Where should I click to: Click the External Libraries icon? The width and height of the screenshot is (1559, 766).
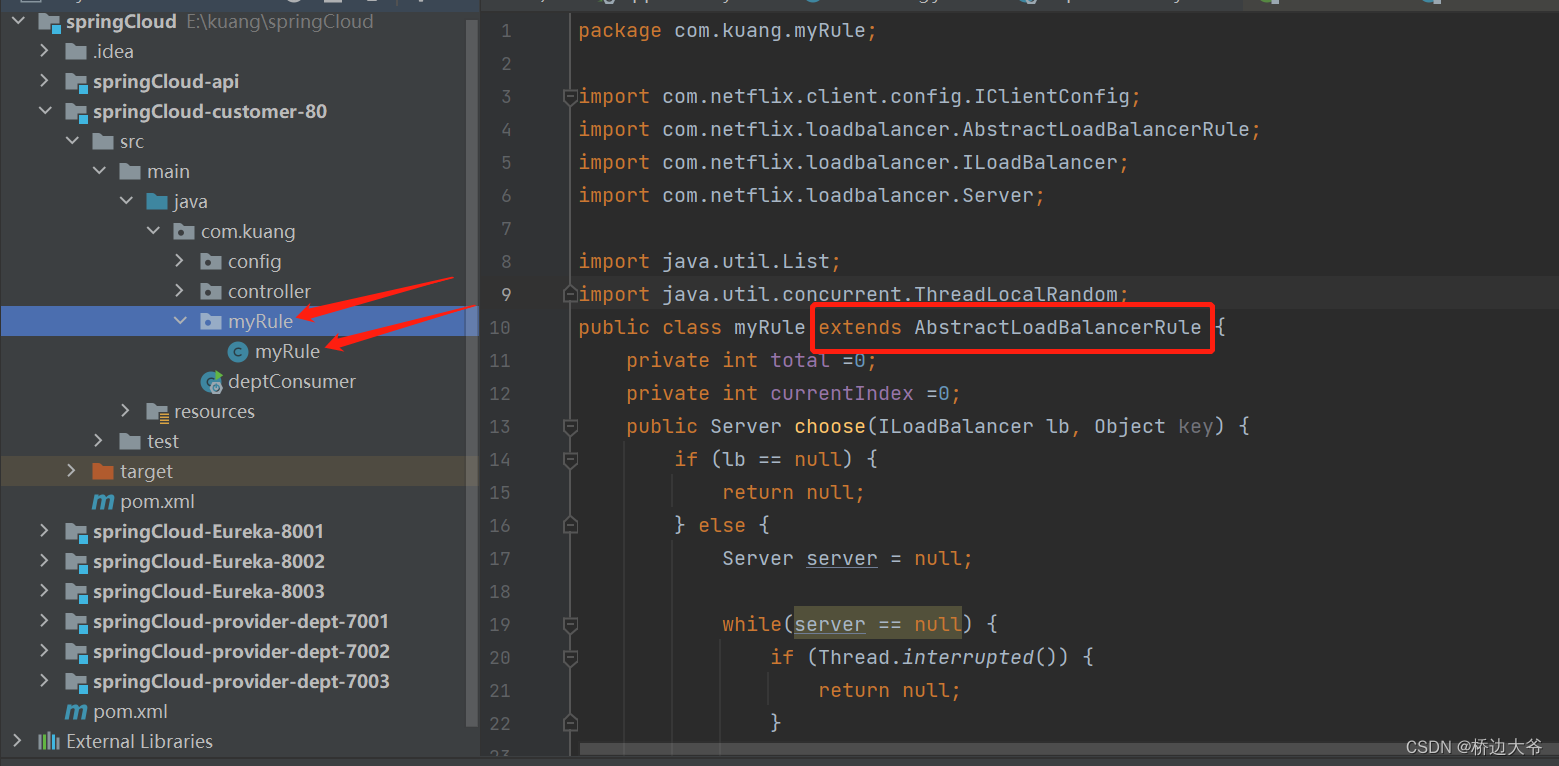(x=49, y=741)
